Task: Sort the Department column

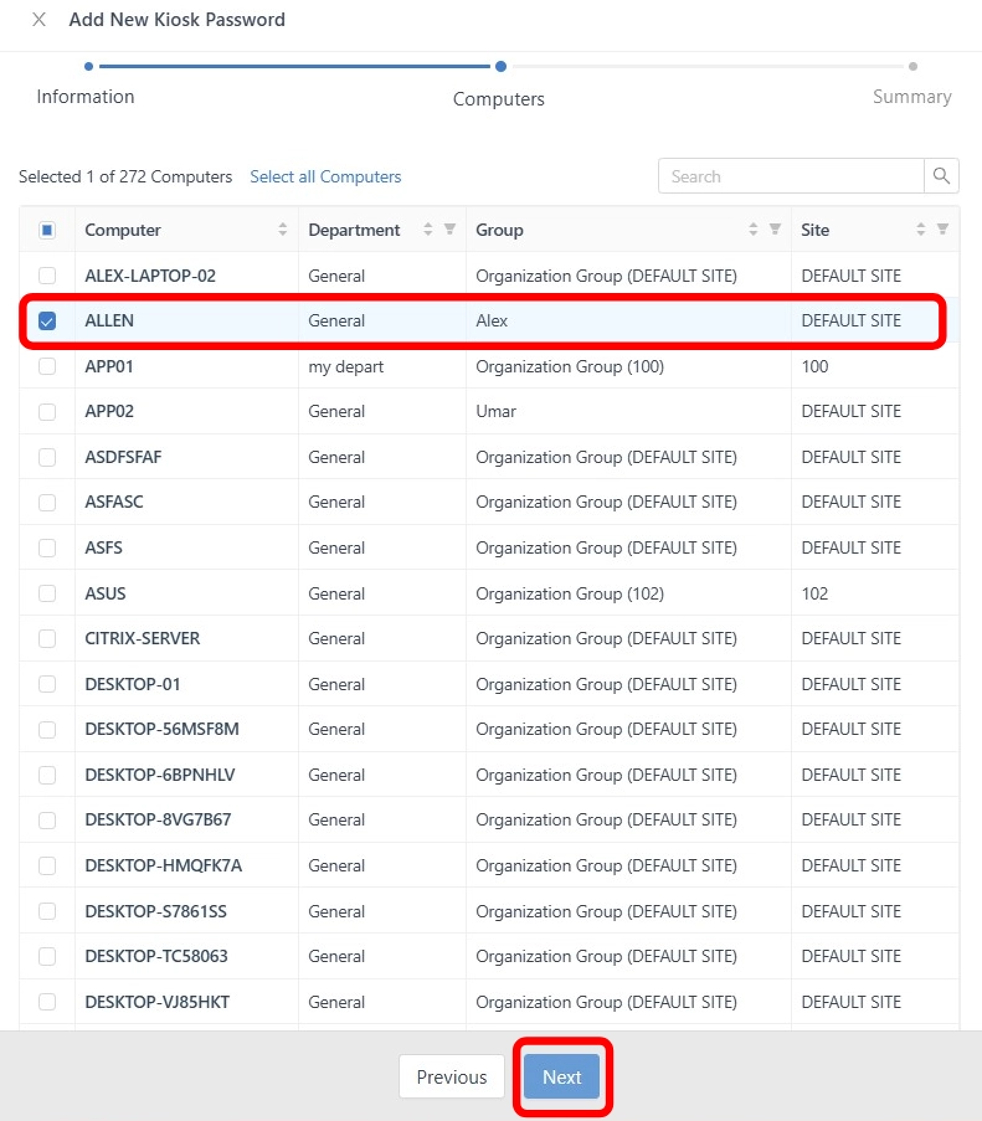Action: pos(427,229)
